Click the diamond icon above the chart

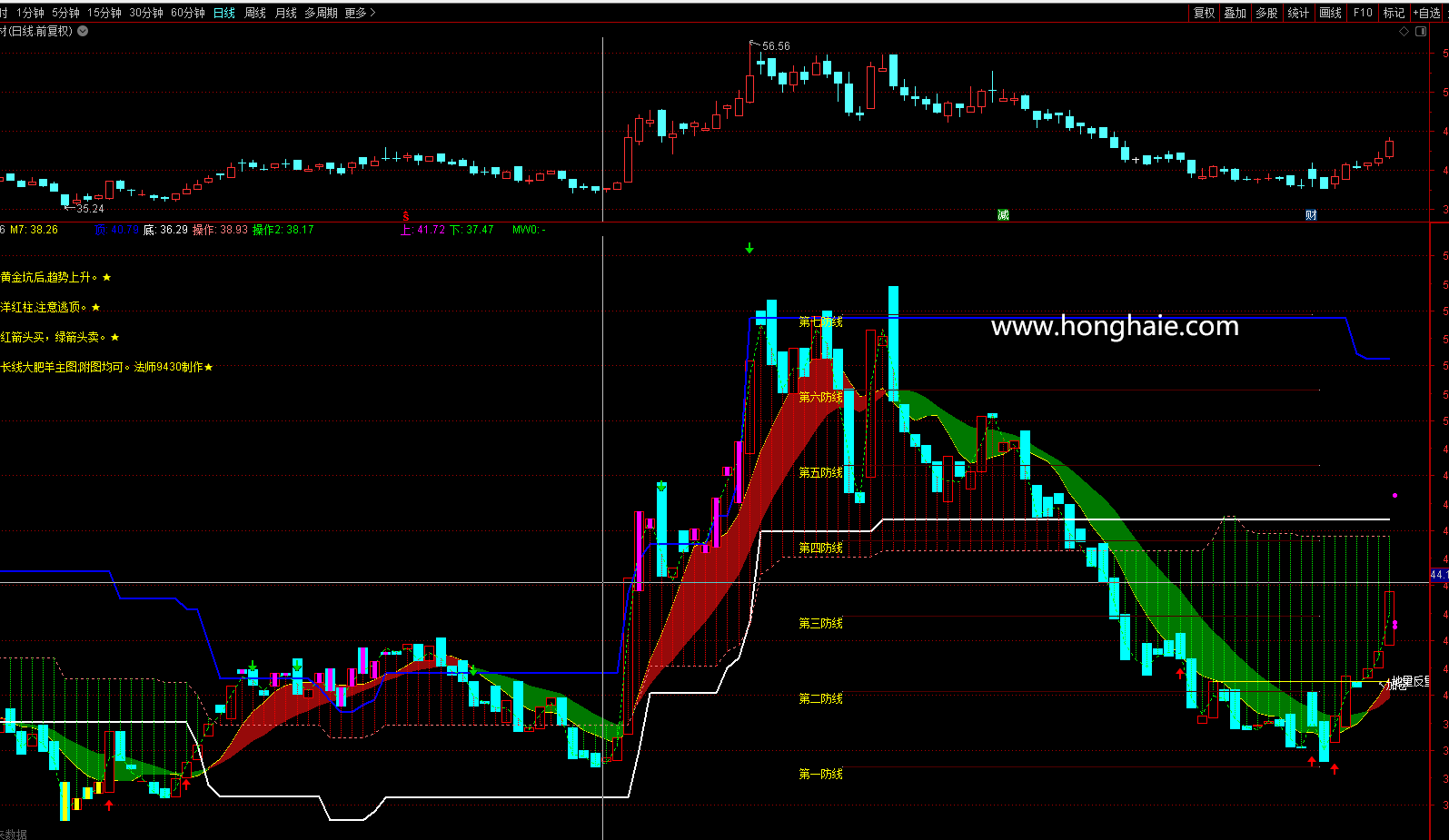pos(1404,31)
